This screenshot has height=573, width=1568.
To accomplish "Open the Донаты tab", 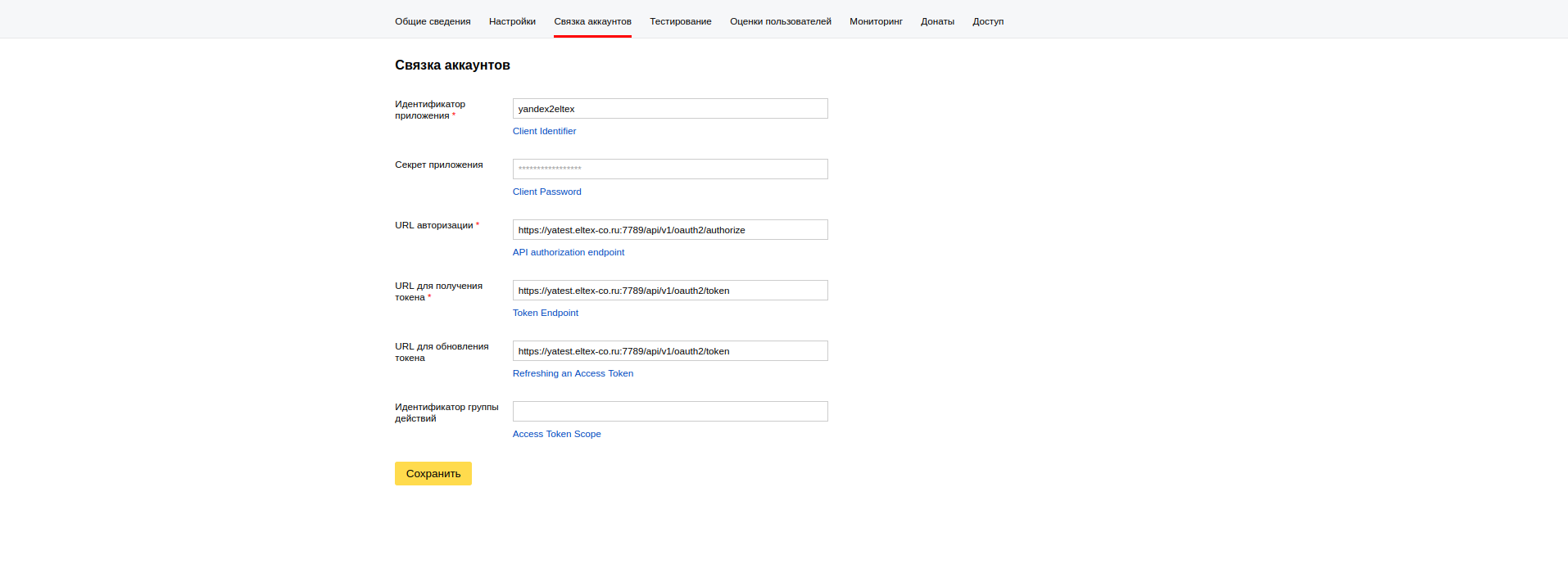I will pyautogui.click(x=937, y=21).
